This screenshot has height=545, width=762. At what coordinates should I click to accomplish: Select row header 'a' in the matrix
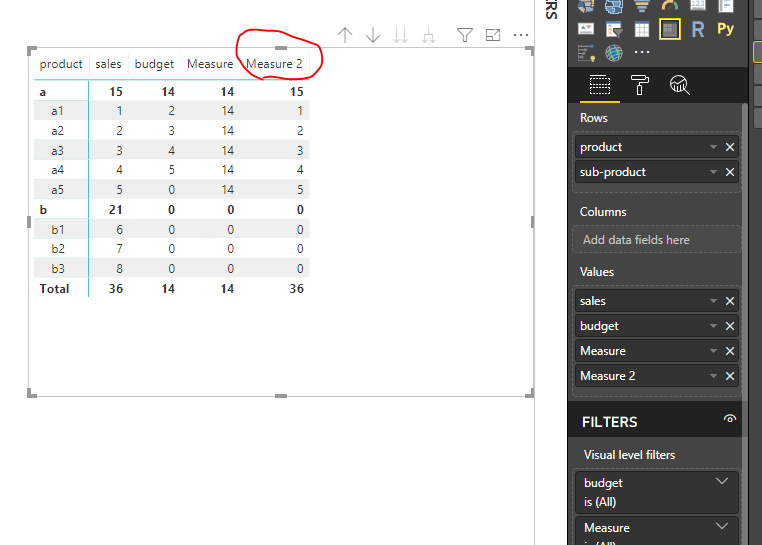43,92
